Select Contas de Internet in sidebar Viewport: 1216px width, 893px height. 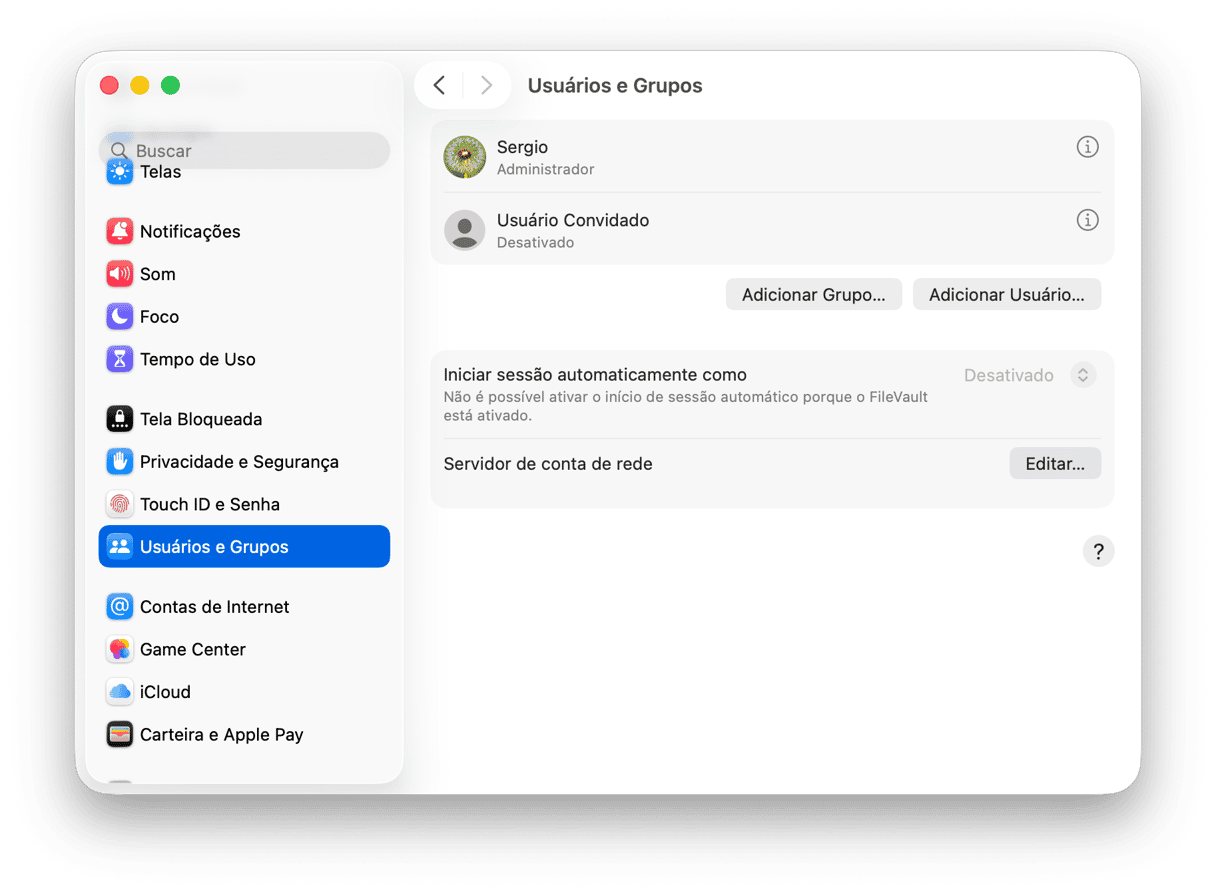coord(214,607)
